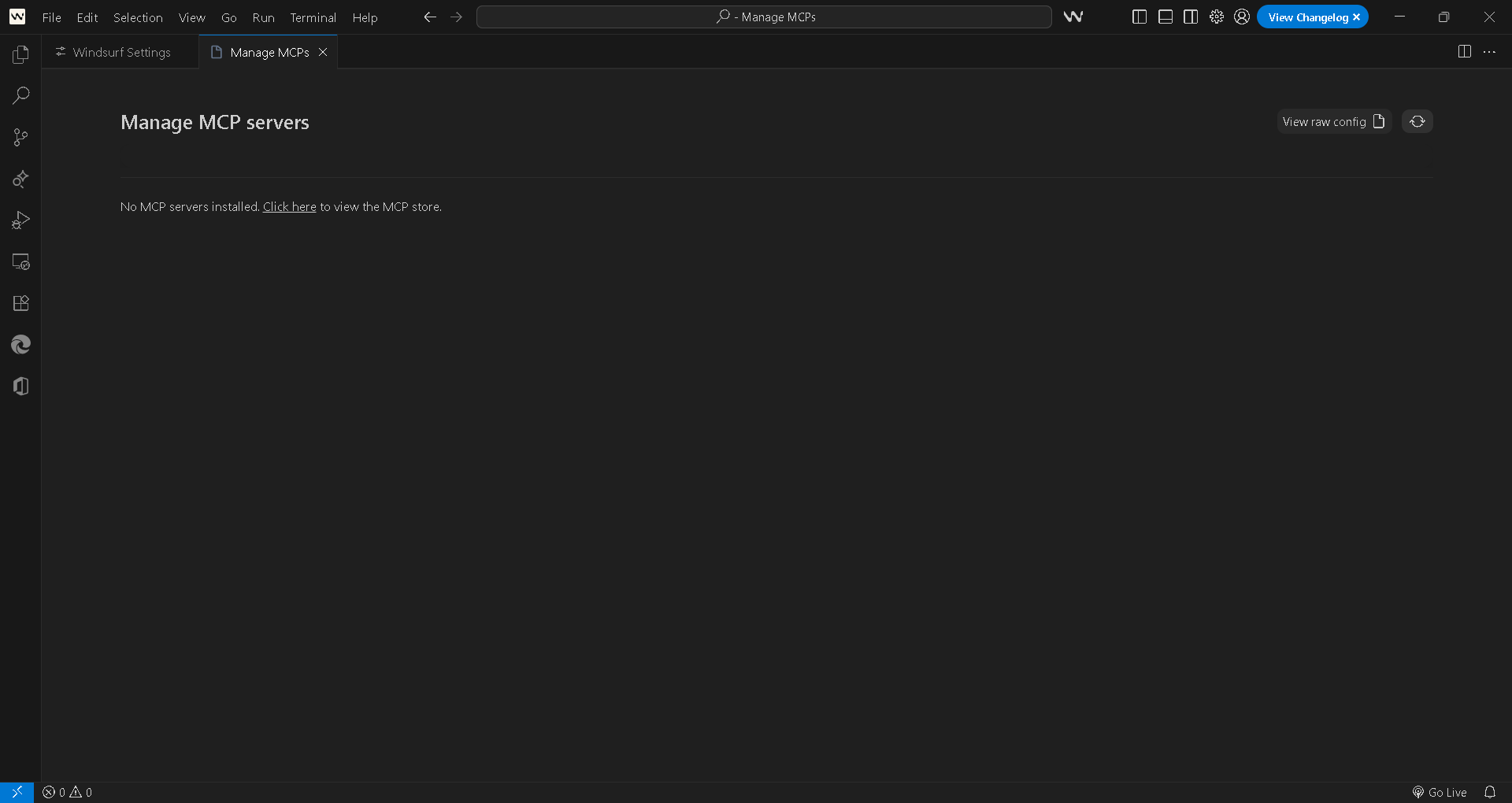This screenshot has width=1512, height=803.
Task: Open the Search view in activity bar
Action: [21, 95]
